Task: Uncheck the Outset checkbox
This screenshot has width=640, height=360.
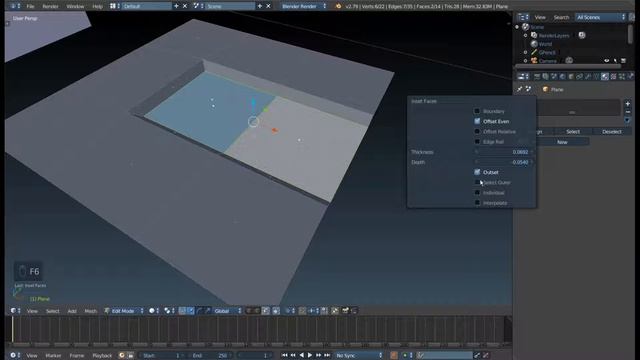Action: click(x=477, y=172)
